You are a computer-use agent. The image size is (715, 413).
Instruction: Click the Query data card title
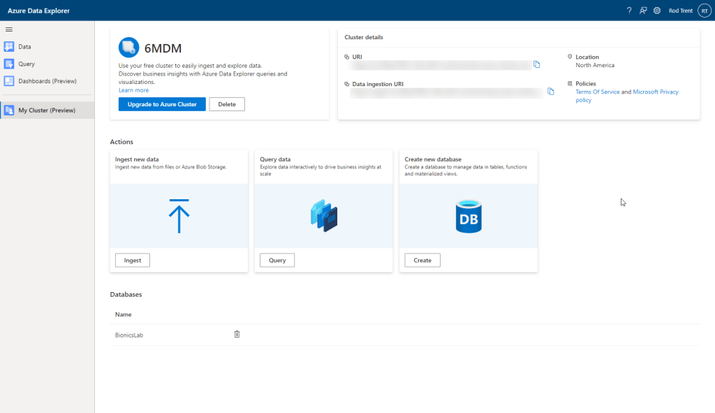(275, 160)
